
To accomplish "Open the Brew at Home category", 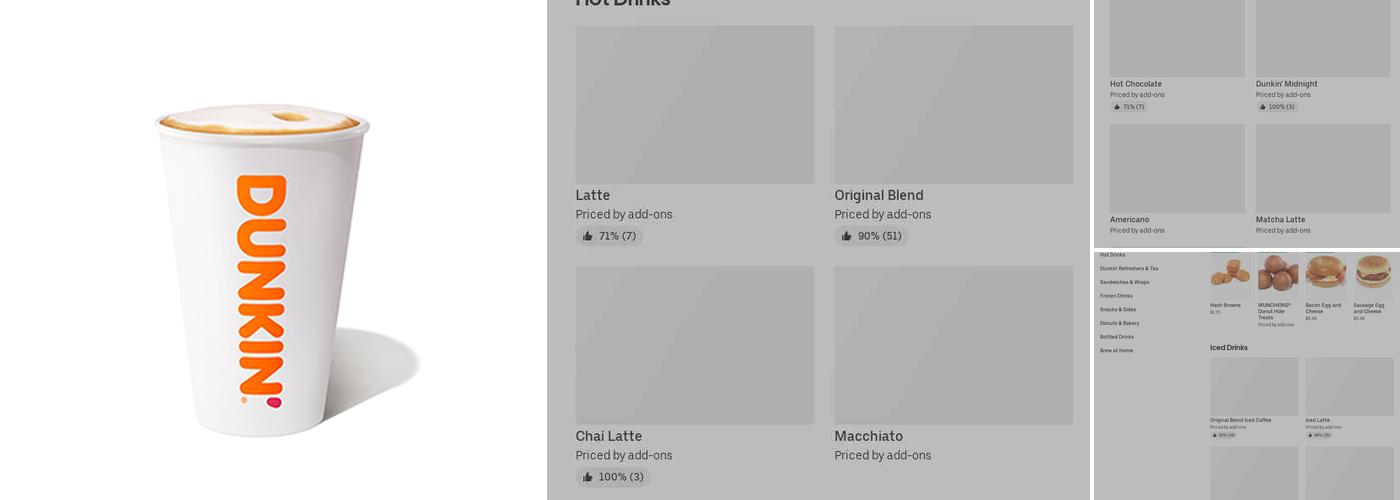I will pyautogui.click(x=1116, y=351).
